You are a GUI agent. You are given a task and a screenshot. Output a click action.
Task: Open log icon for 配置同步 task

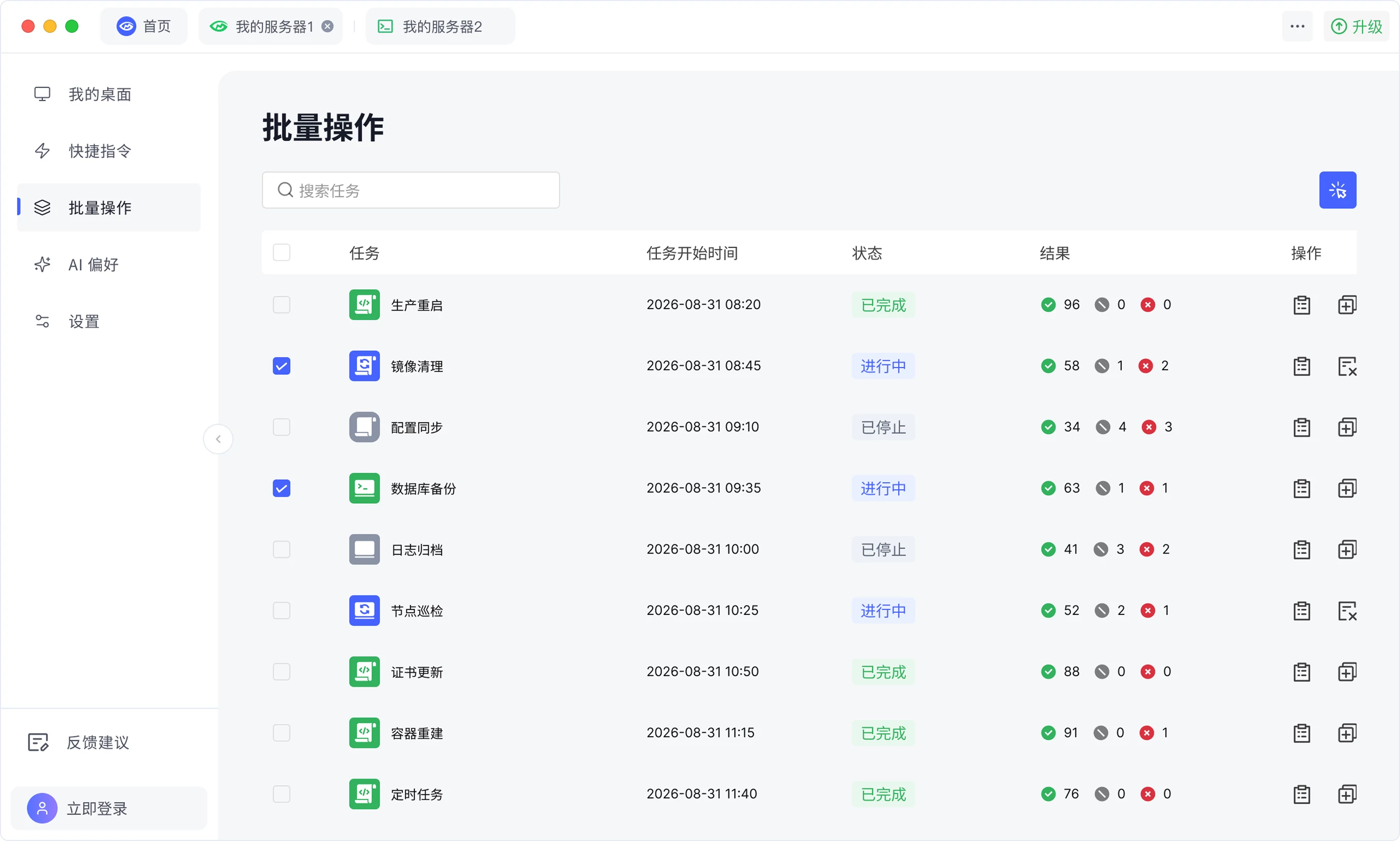[1301, 427]
